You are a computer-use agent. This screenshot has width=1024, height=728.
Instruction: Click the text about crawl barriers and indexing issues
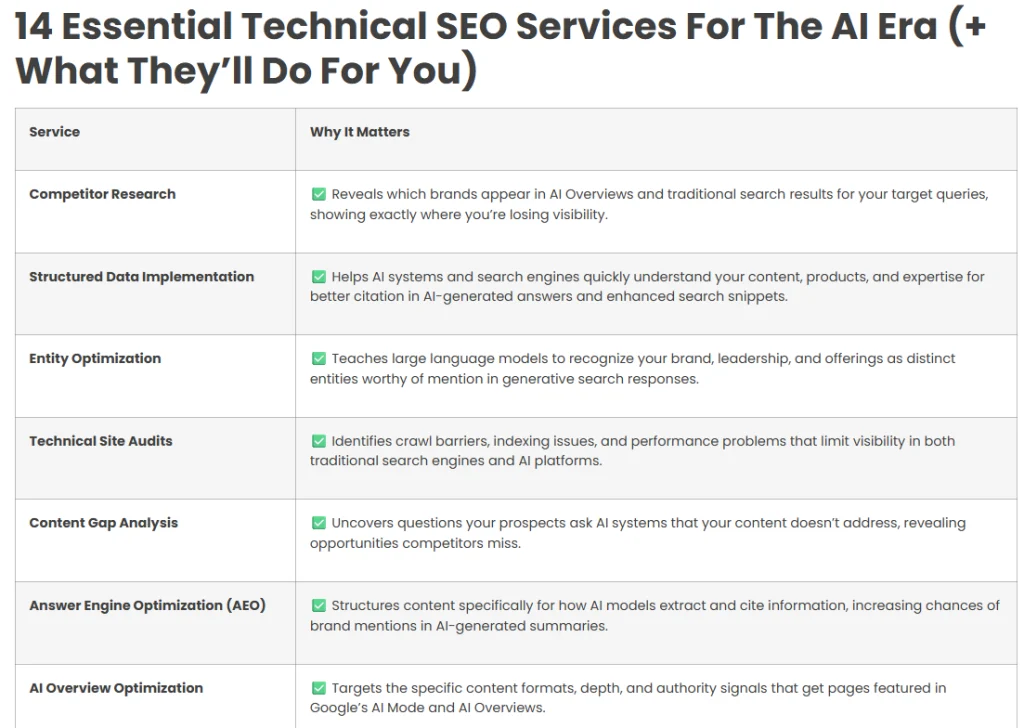tap(632, 451)
